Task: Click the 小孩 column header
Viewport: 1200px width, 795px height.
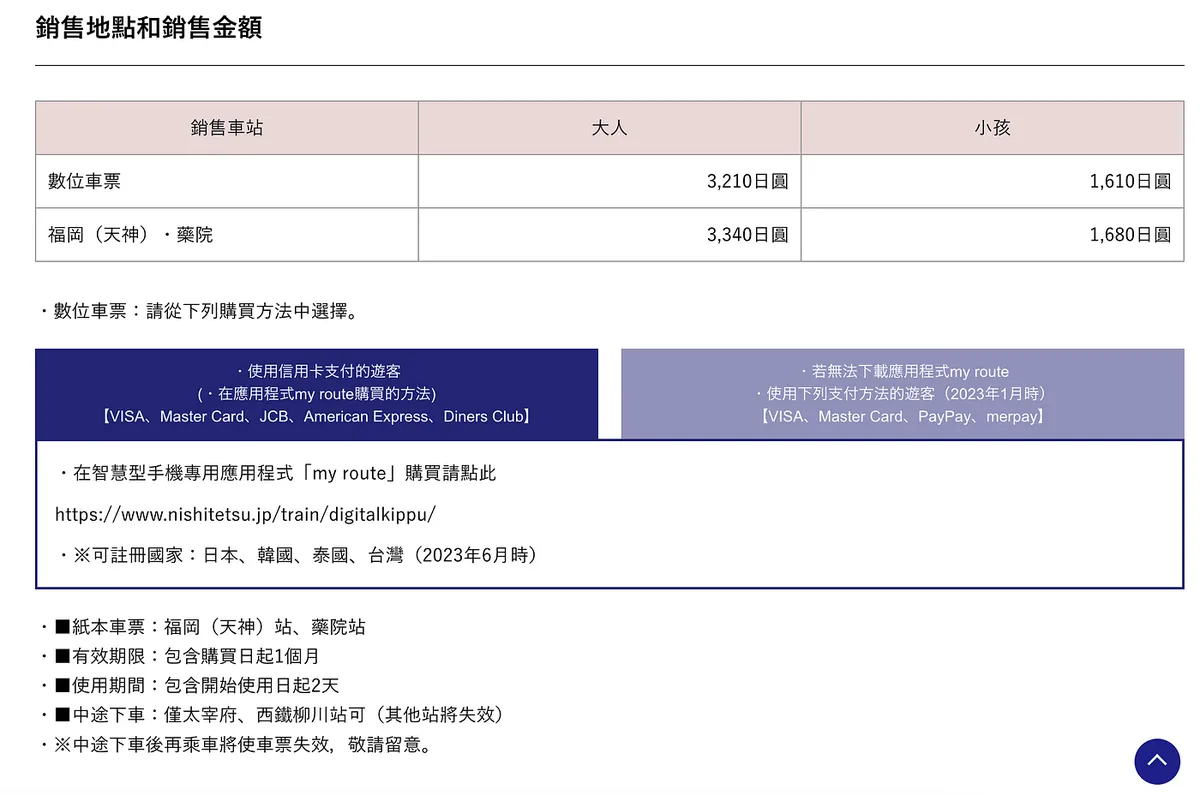Action: 992,128
